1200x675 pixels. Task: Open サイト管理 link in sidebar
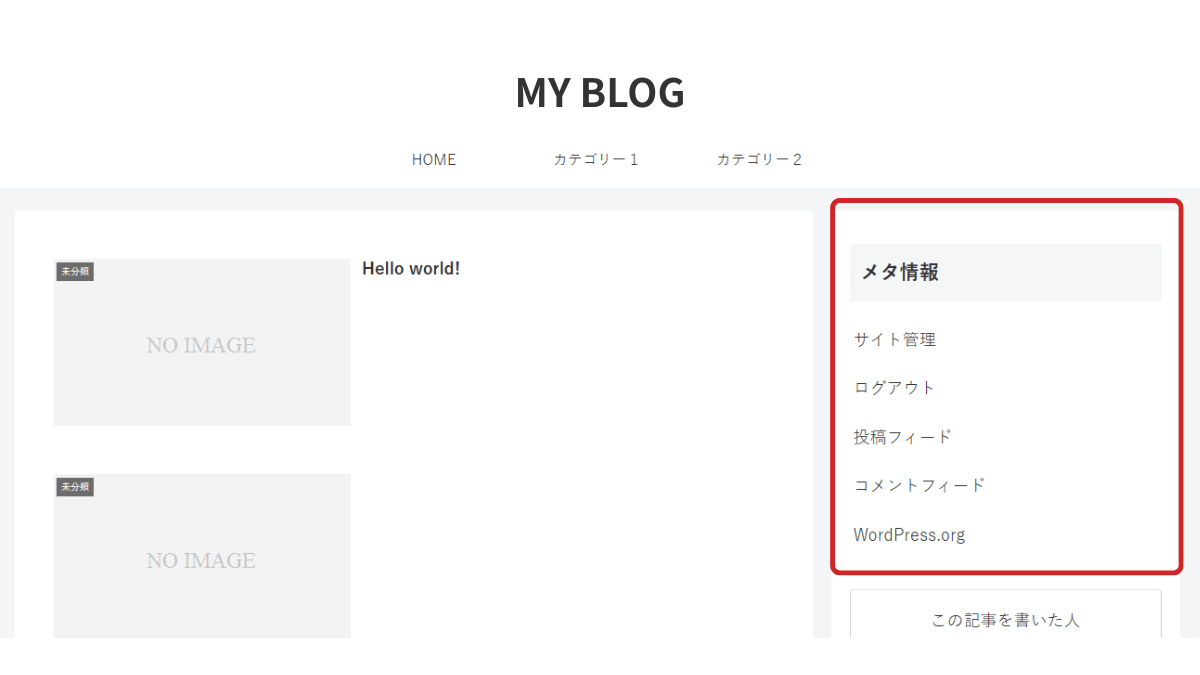pos(895,339)
